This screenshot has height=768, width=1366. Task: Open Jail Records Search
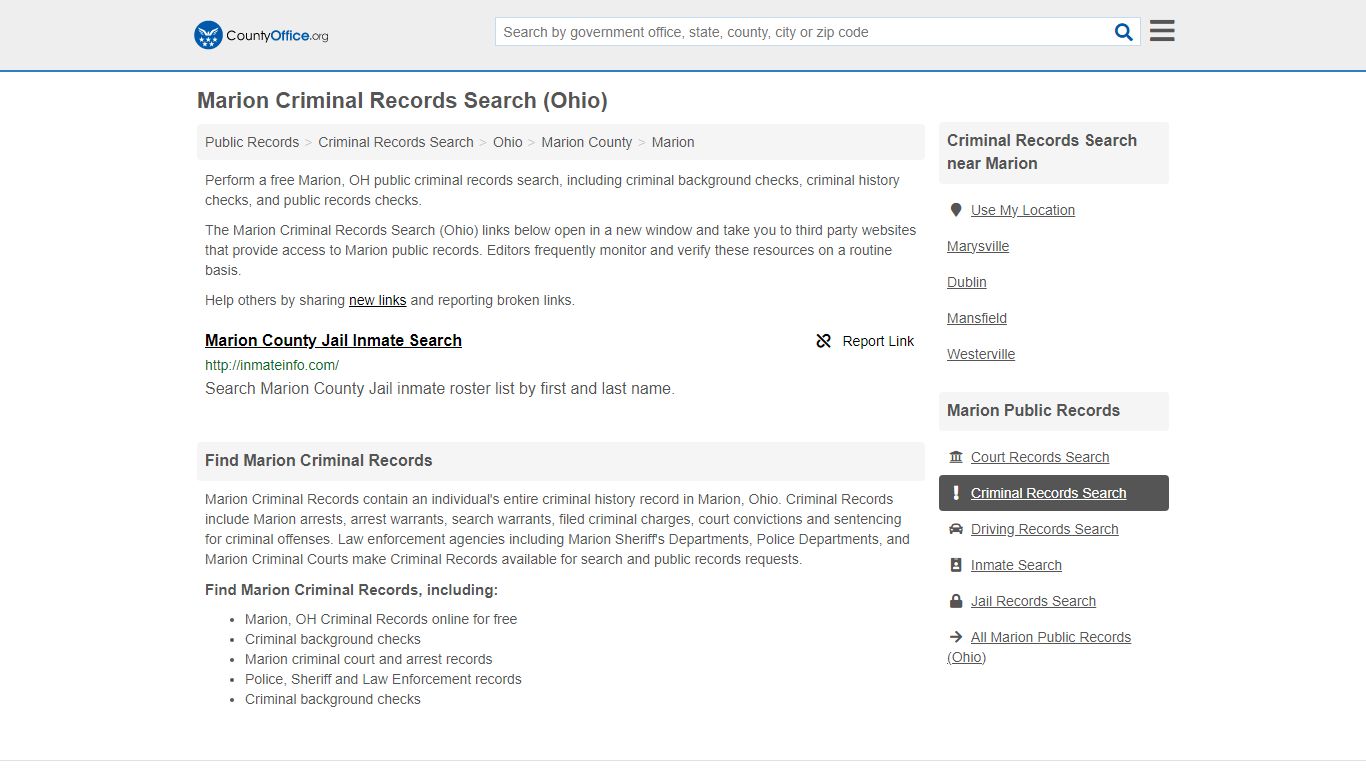pyautogui.click(x=1033, y=601)
